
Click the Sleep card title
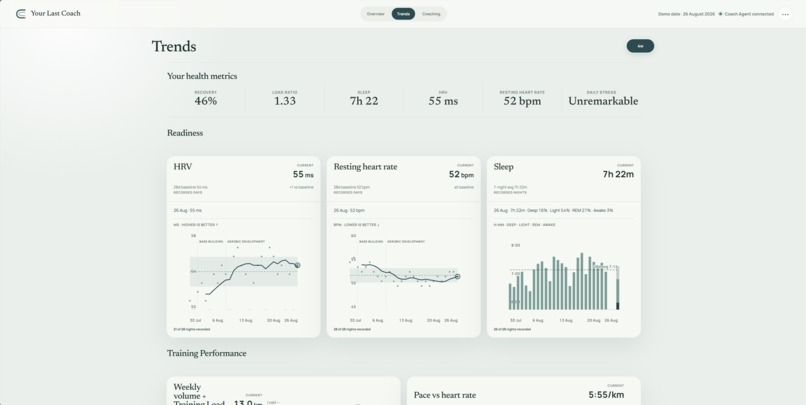point(503,167)
